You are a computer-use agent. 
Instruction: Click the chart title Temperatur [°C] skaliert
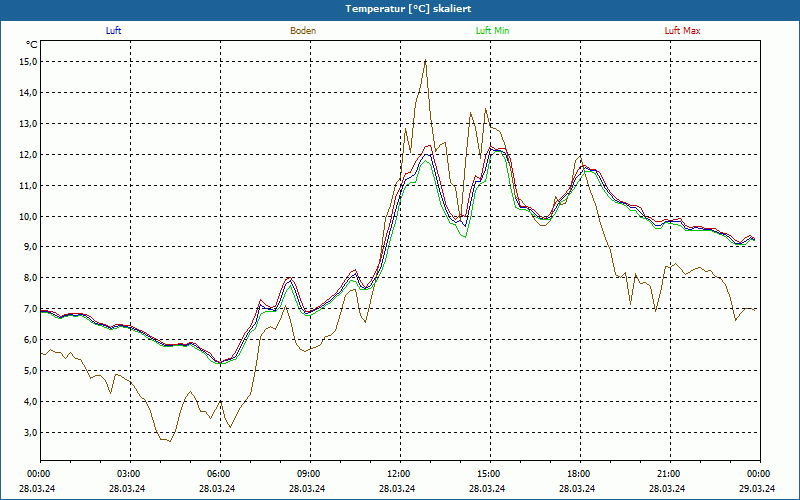tap(408, 9)
